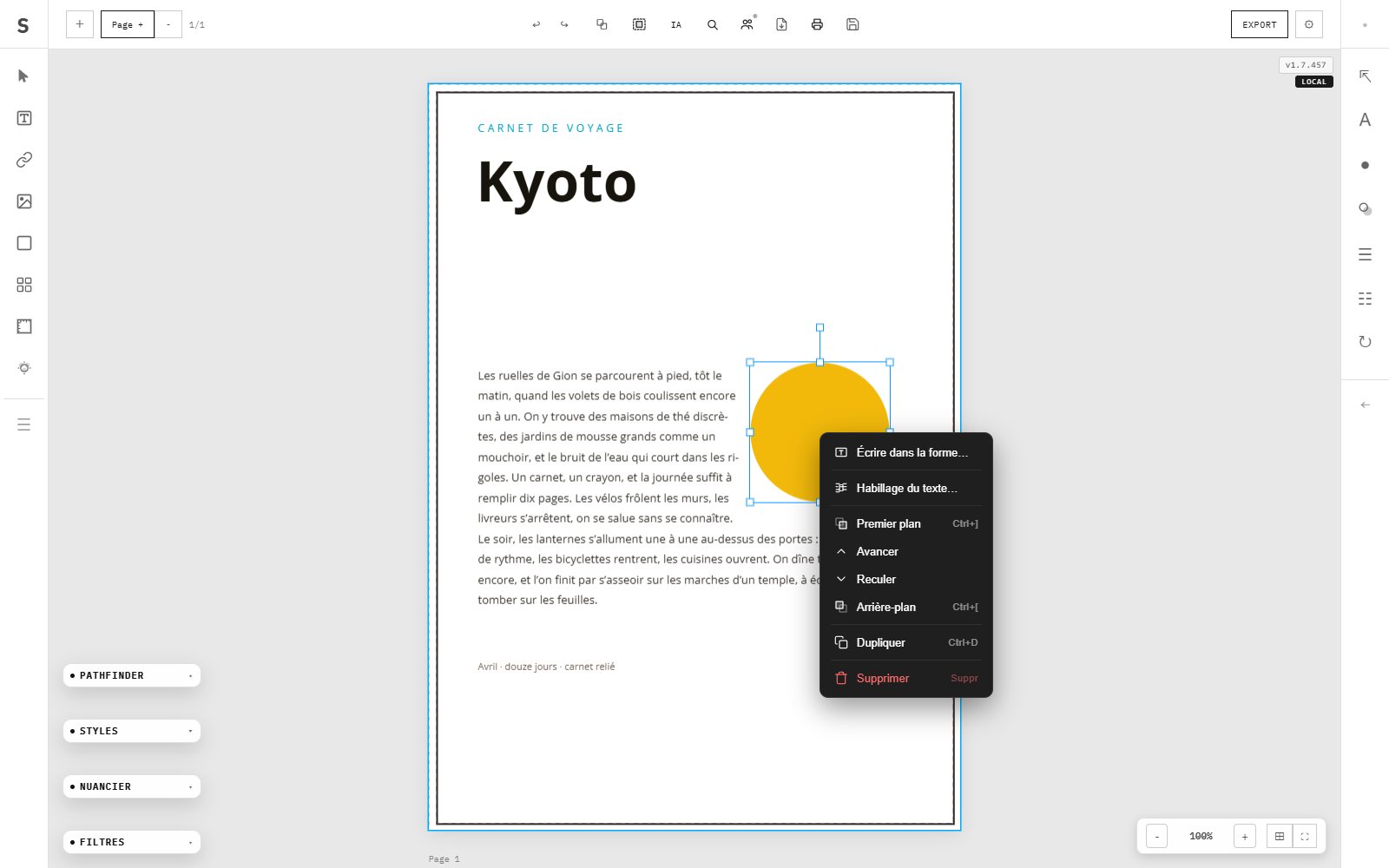Open 'Habillage du texte…' option

click(x=906, y=488)
